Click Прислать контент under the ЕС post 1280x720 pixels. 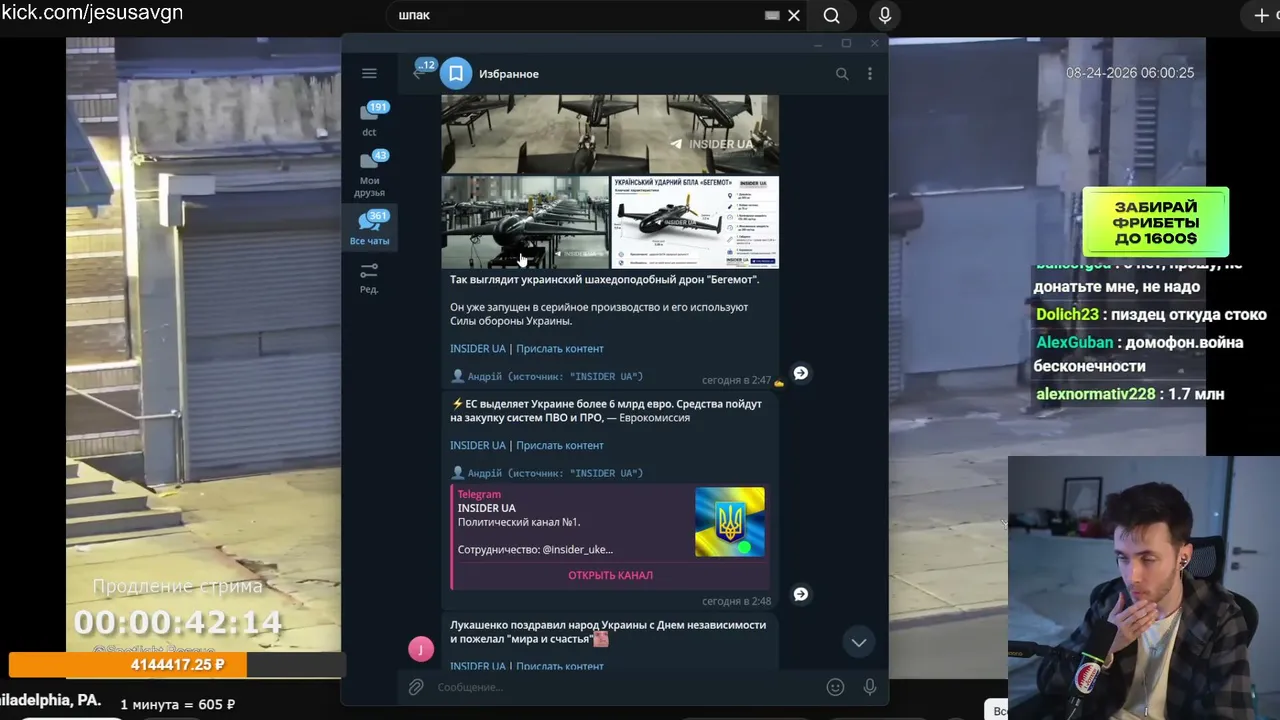point(560,445)
